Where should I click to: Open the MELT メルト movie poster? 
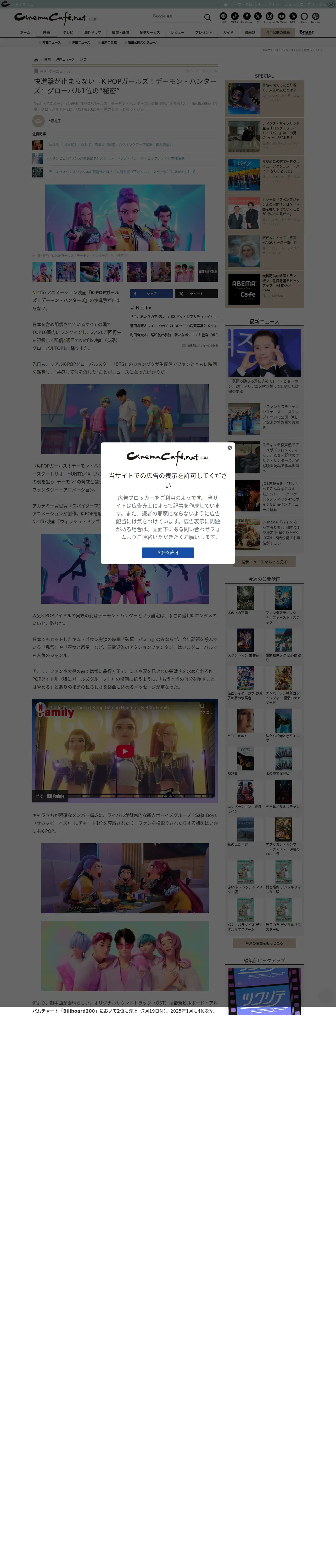point(245,721)
